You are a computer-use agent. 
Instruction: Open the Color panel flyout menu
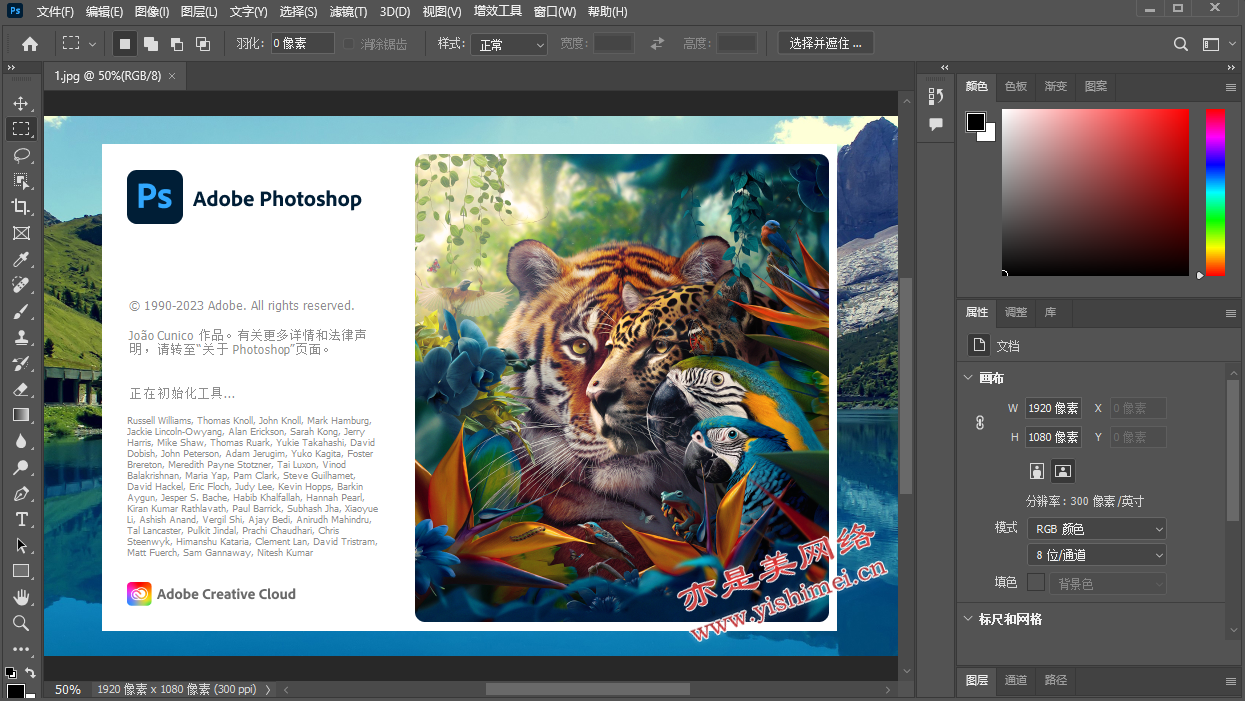pyautogui.click(x=1231, y=87)
